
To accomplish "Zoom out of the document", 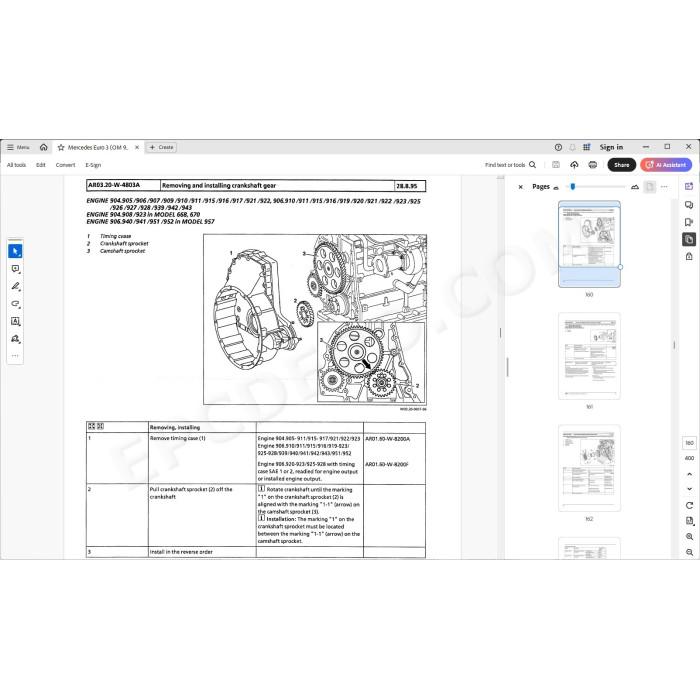I will (x=689, y=552).
